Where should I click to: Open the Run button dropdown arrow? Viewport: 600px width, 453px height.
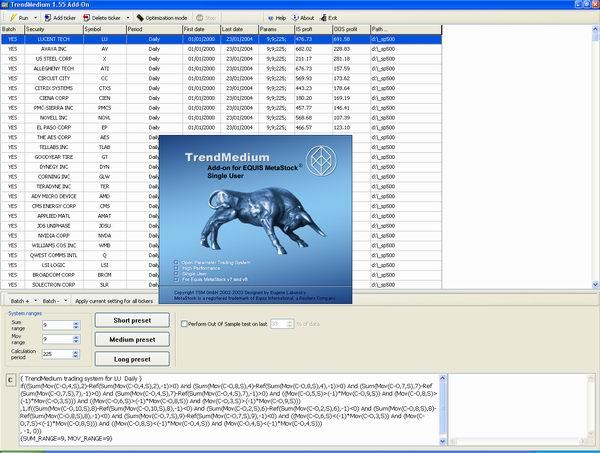(x=36, y=18)
